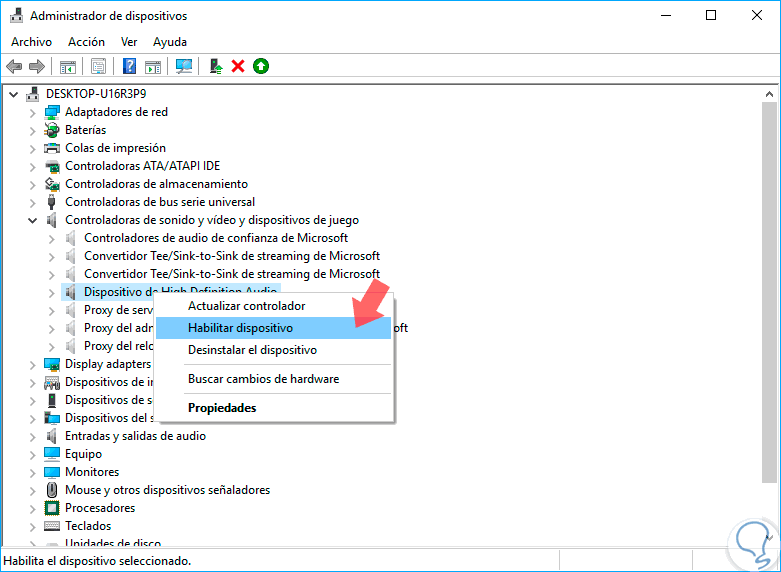Open the Ayuda menu
The height and width of the screenshot is (572, 781).
tap(170, 42)
